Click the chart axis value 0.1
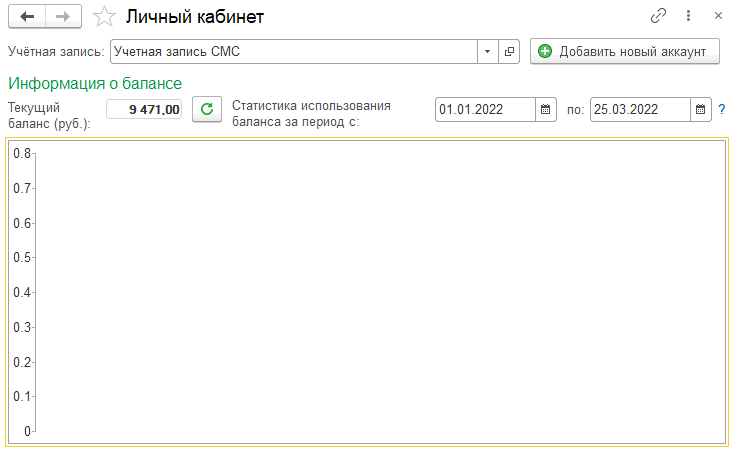The width and height of the screenshot is (738, 453). [x=22, y=396]
